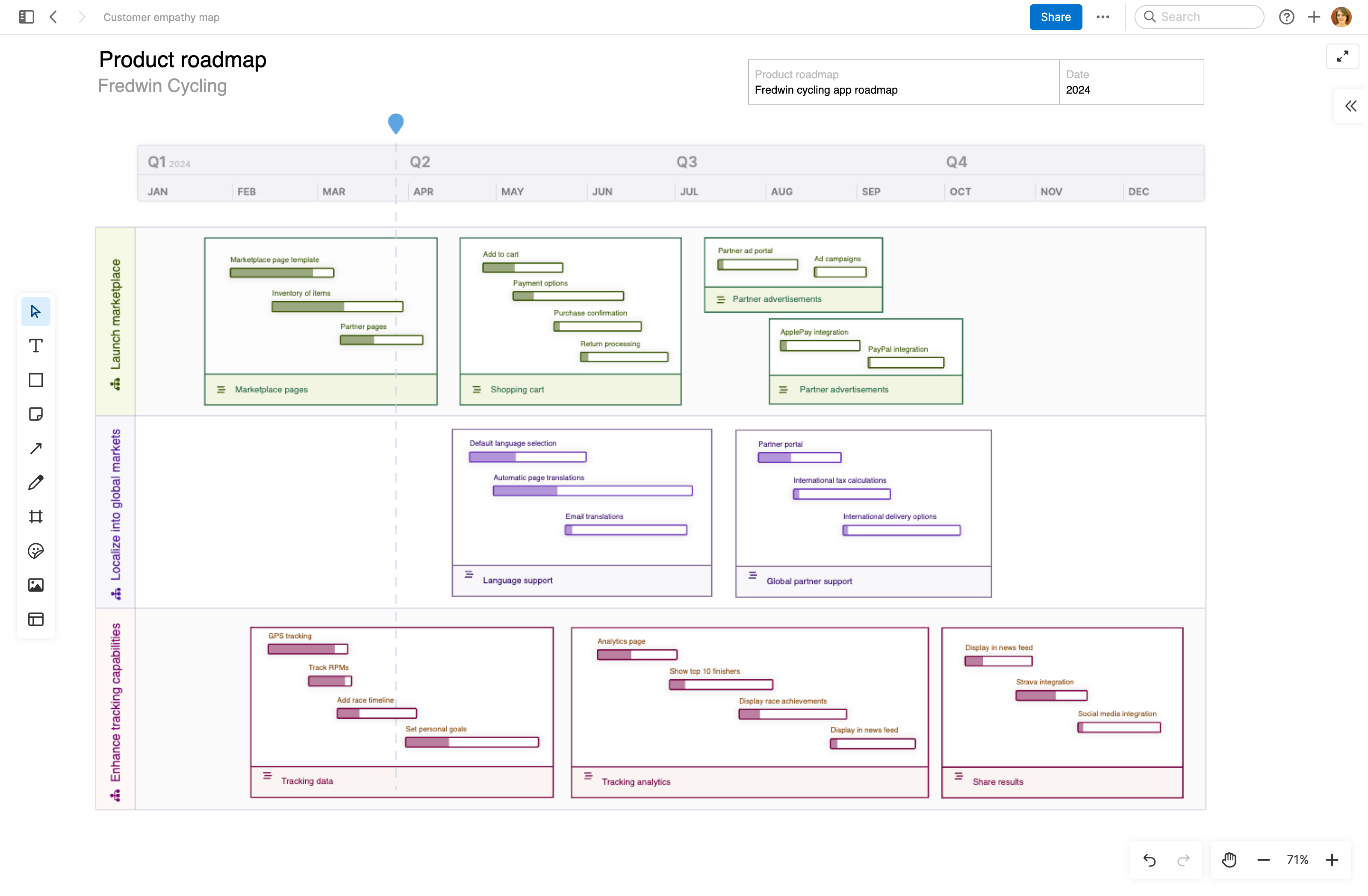The image size is (1368, 896).
Task: Select the sticky note tool
Action: click(x=35, y=414)
